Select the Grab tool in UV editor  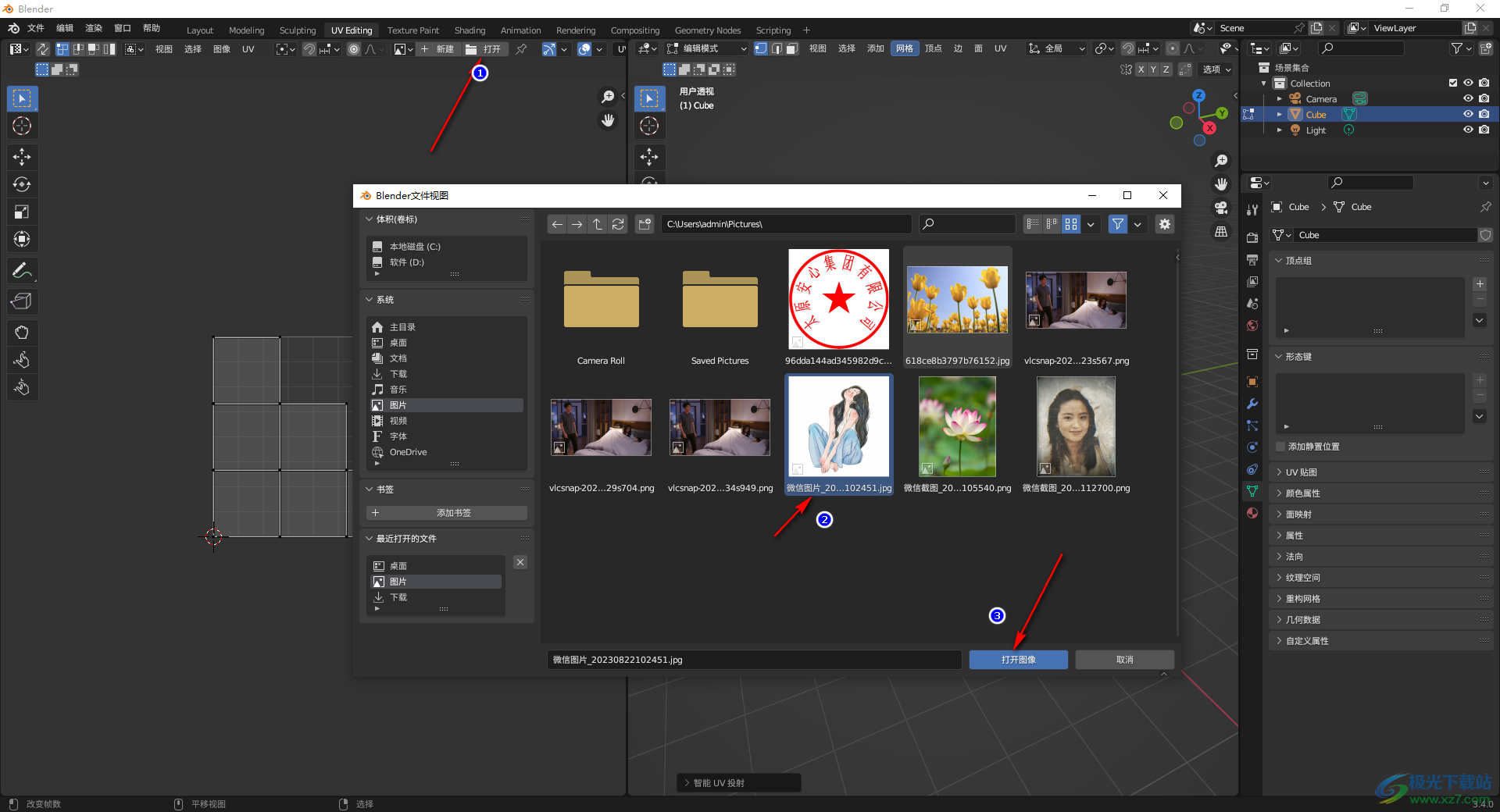pos(22,333)
